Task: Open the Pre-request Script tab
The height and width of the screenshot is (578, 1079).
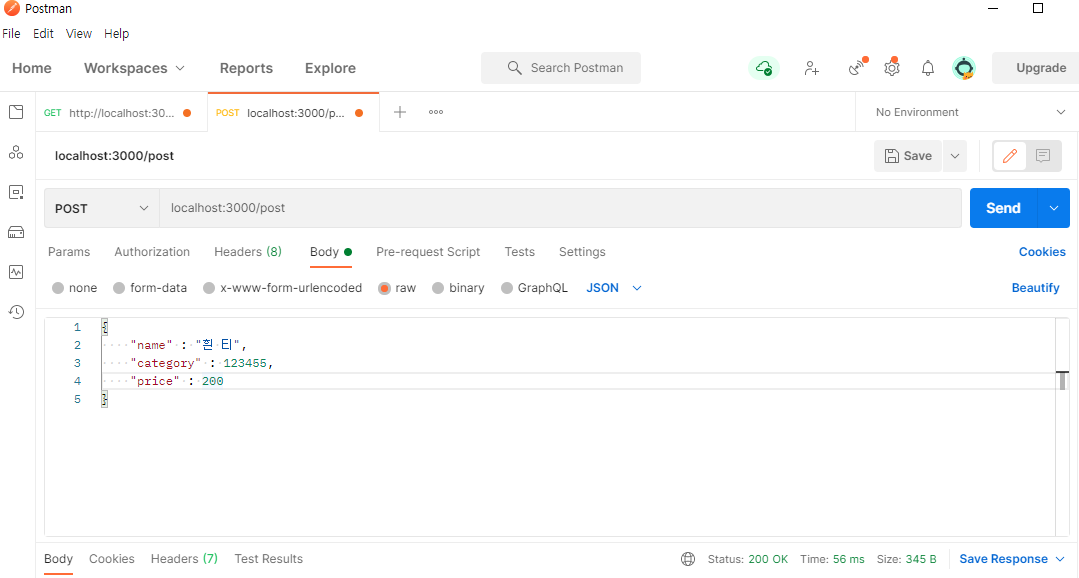Action: 428,252
